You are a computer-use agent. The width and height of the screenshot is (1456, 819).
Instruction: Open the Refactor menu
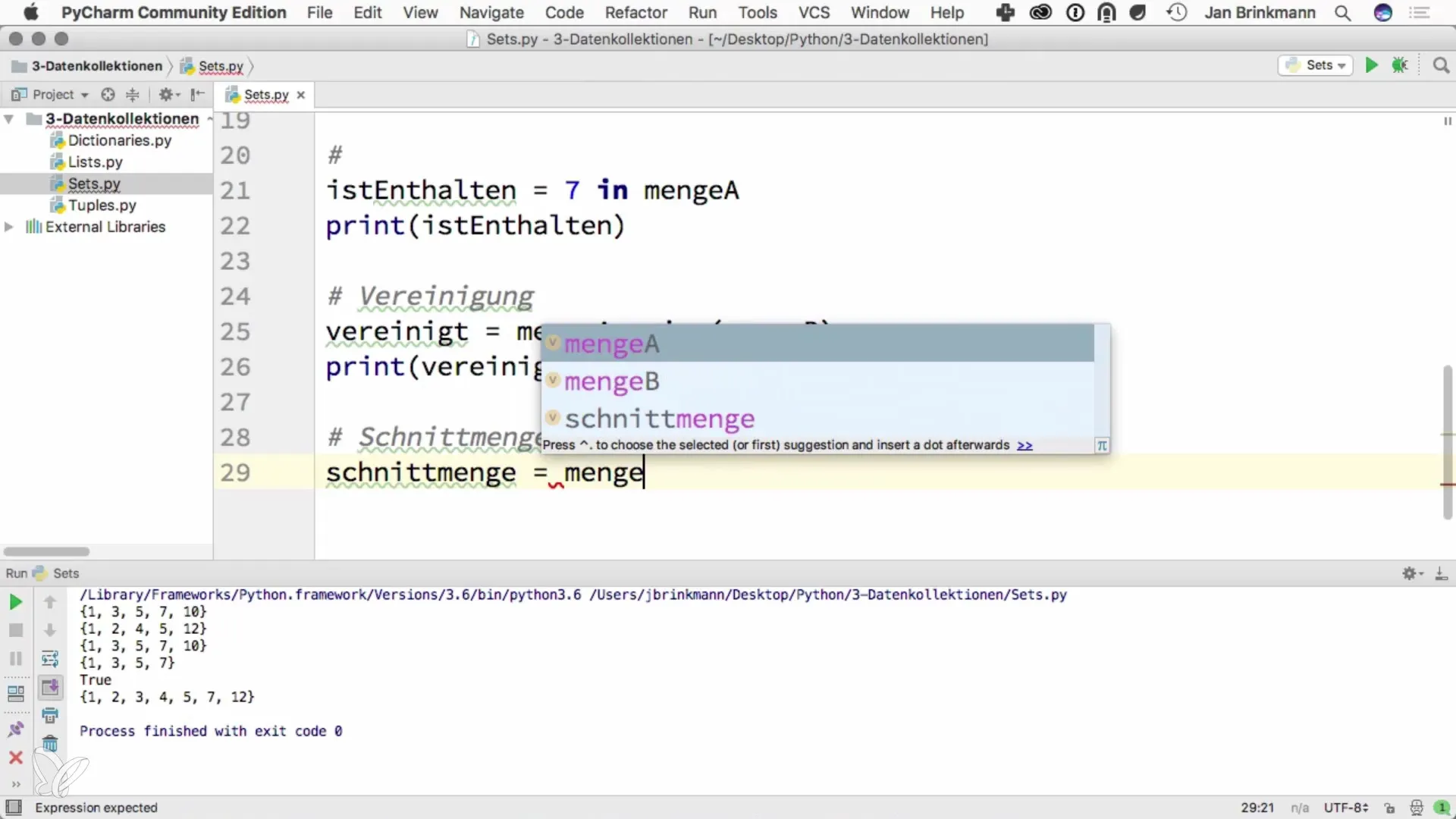[x=635, y=12]
